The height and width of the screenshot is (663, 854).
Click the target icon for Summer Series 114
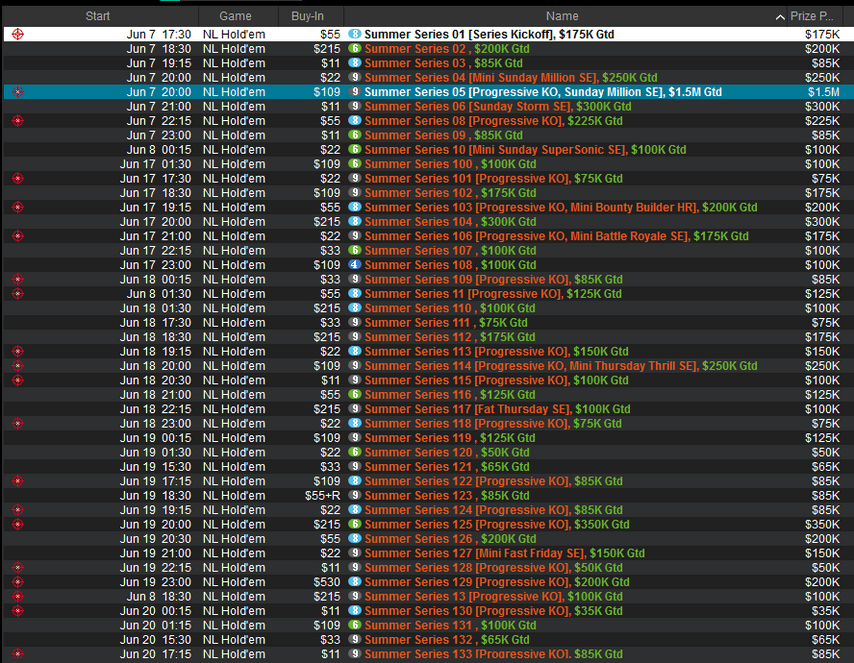[18, 366]
